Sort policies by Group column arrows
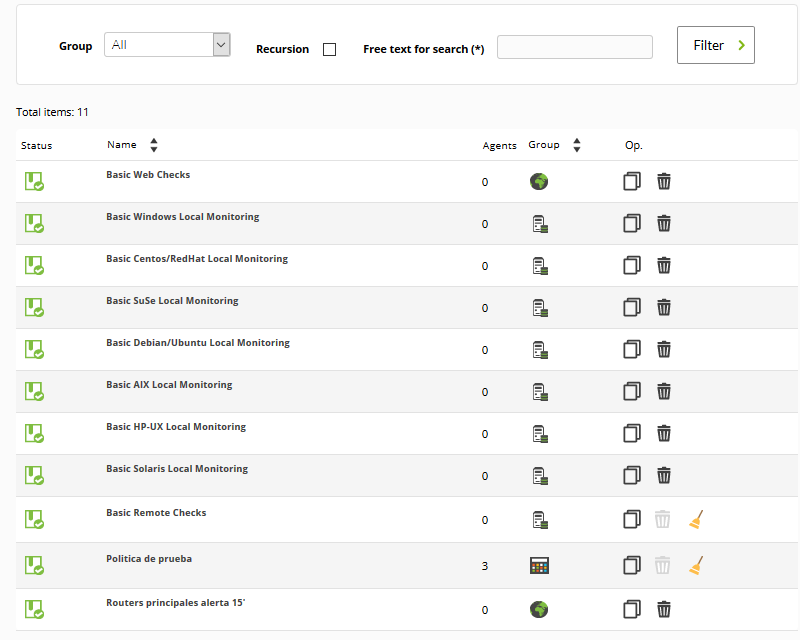 [577, 145]
